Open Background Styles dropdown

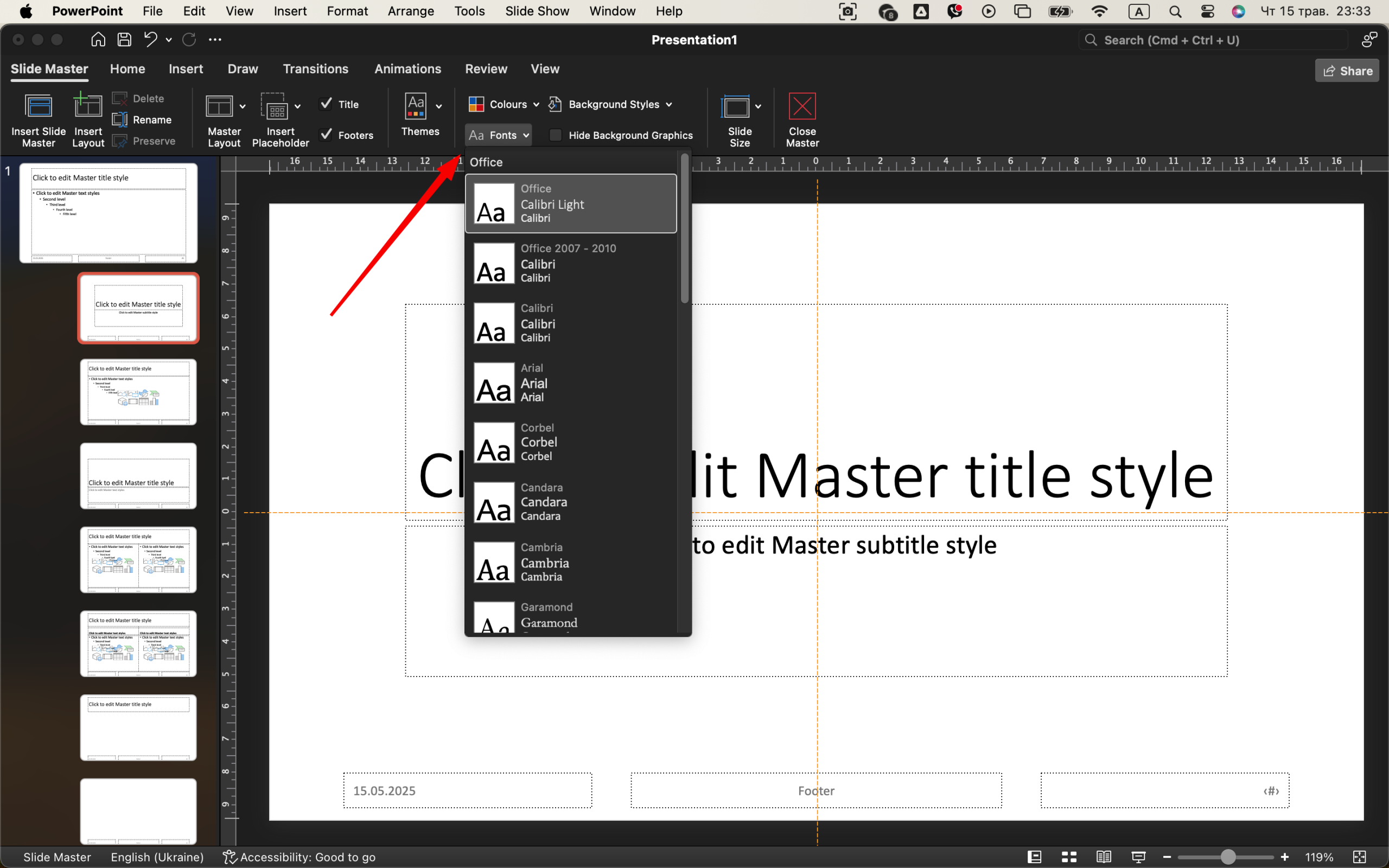(610, 104)
